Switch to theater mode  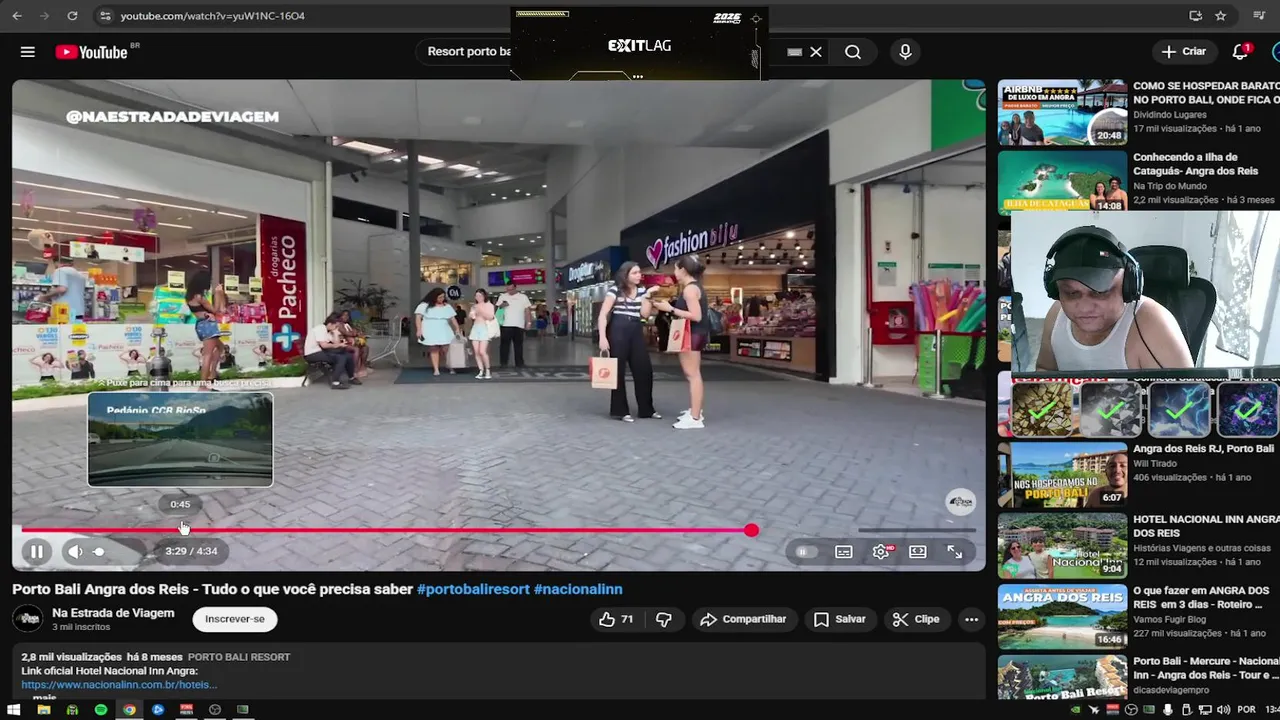tap(918, 552)
